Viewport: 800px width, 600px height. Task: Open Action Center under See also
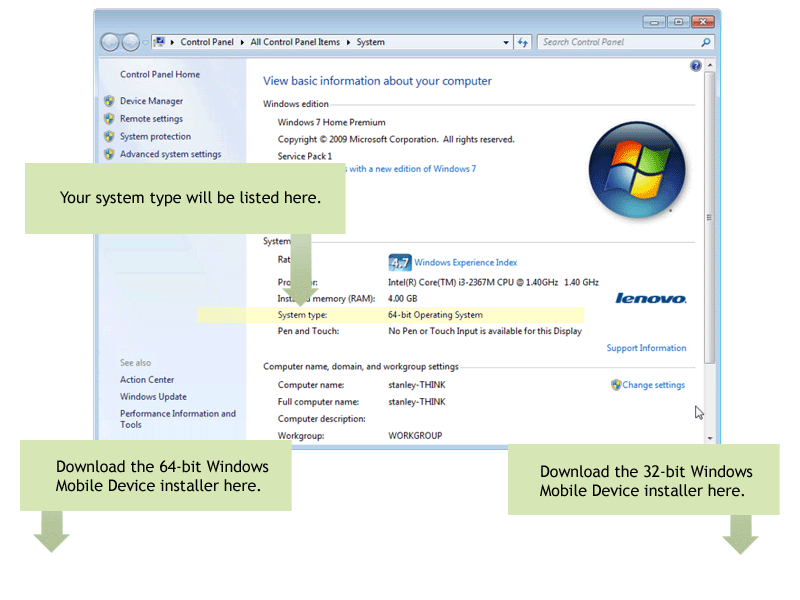click(x=147, y=380)
